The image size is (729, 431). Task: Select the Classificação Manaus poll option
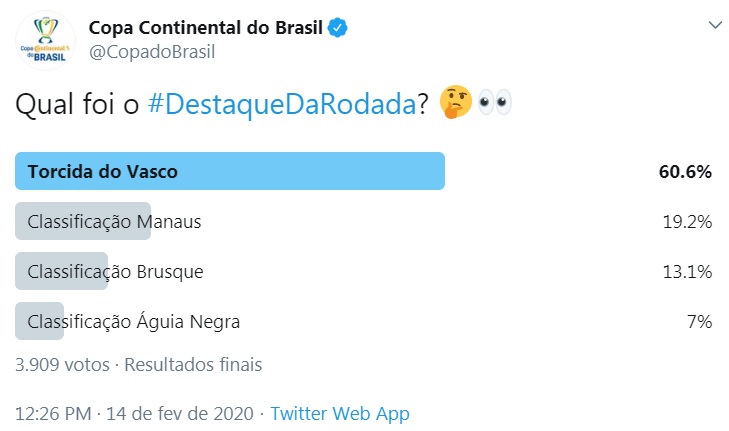[115, 221]
